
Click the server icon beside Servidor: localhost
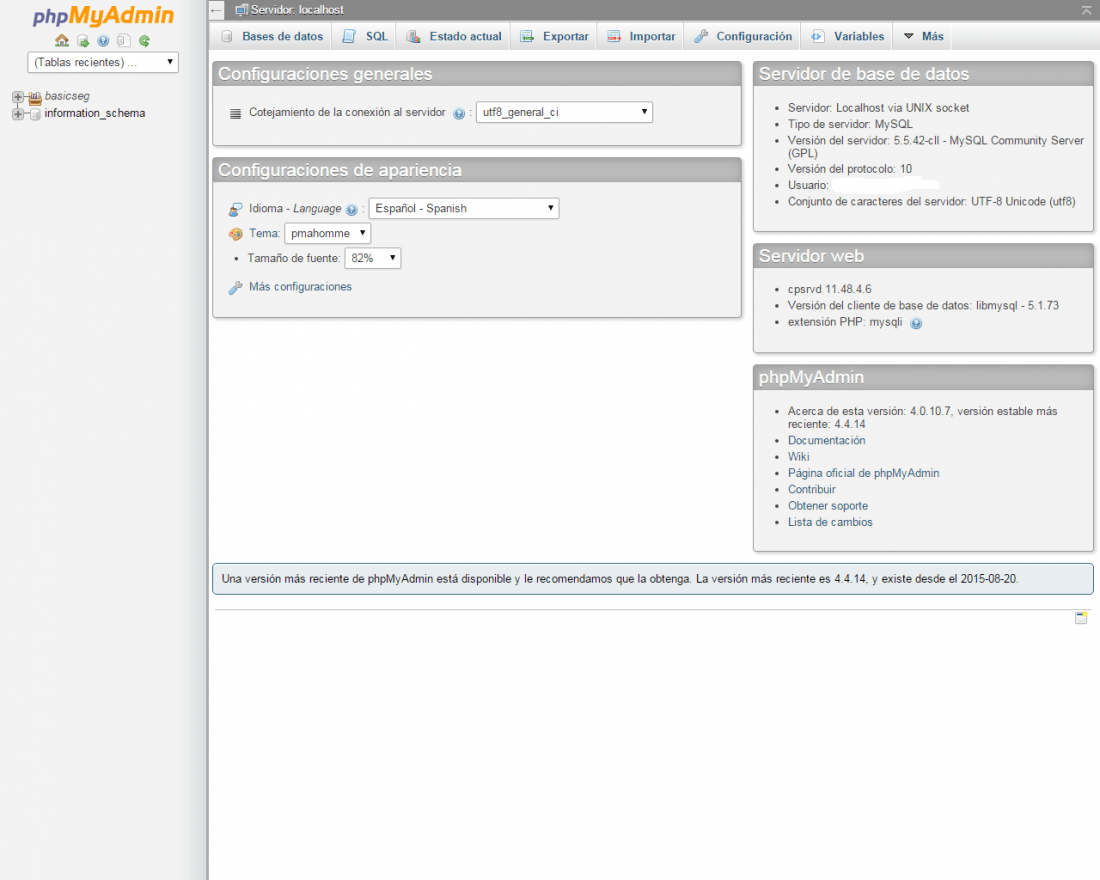coord(241,10)
